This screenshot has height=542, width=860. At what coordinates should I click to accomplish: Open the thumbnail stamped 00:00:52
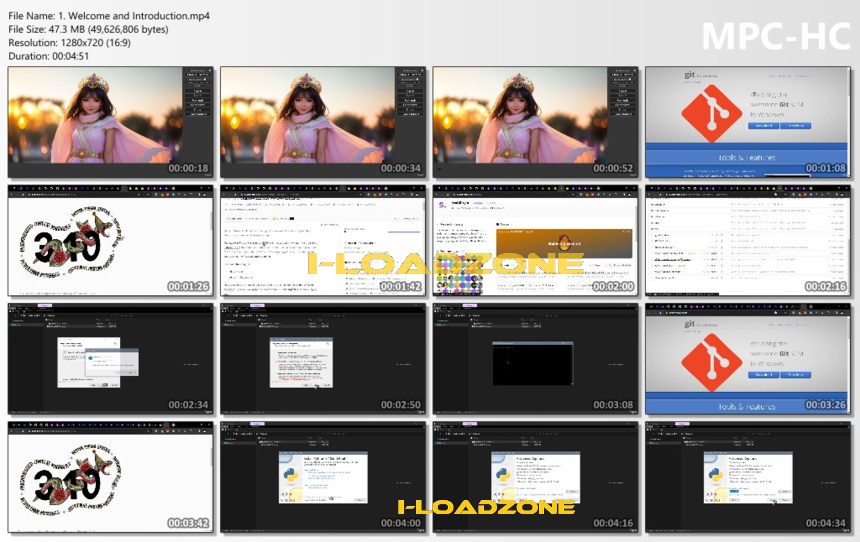click(535, 122)
